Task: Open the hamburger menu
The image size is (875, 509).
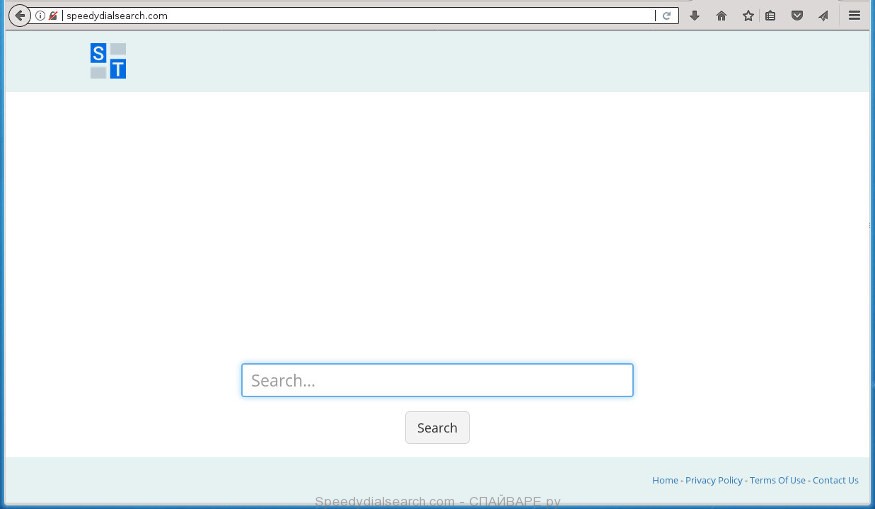Action: tap(854, 16)
